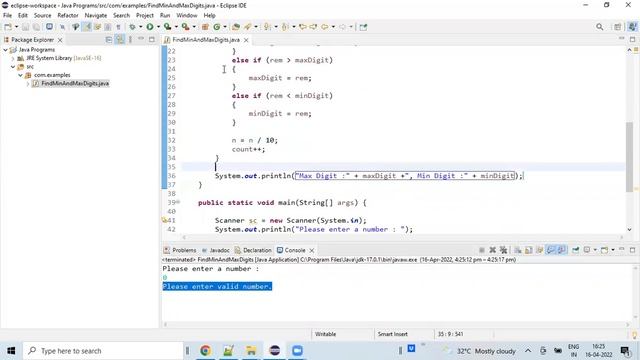Click the New file toolbar icon
Viewport: 640px width, 360px height.
[x=8, y=27]
